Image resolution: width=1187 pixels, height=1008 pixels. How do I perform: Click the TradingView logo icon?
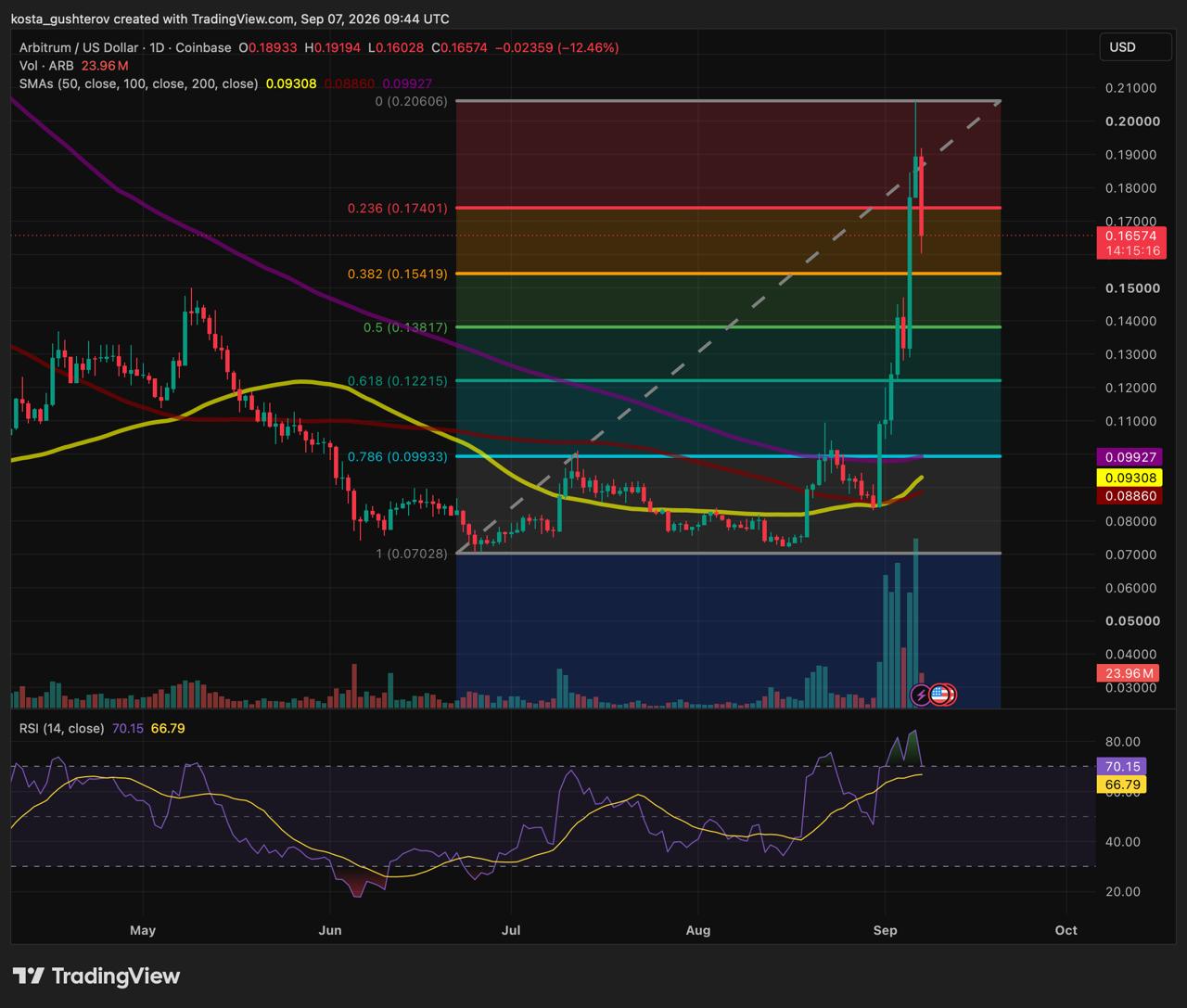tap(29, 976)
